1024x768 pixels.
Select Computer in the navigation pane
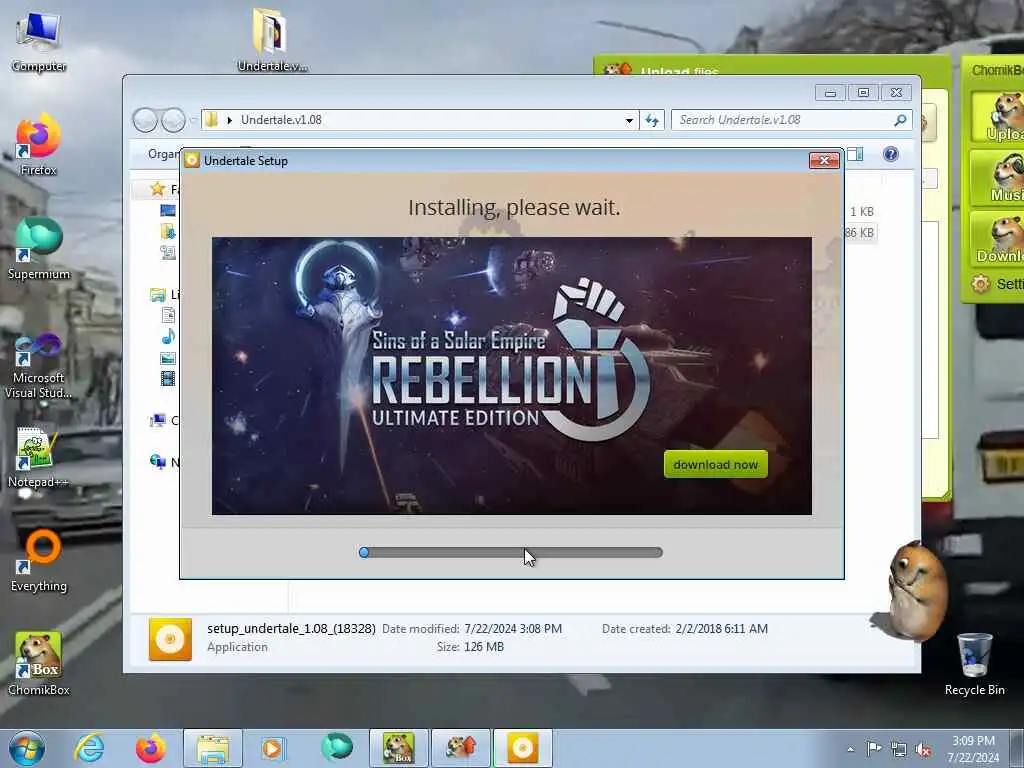pyautogui.click(x=164, y=421)
